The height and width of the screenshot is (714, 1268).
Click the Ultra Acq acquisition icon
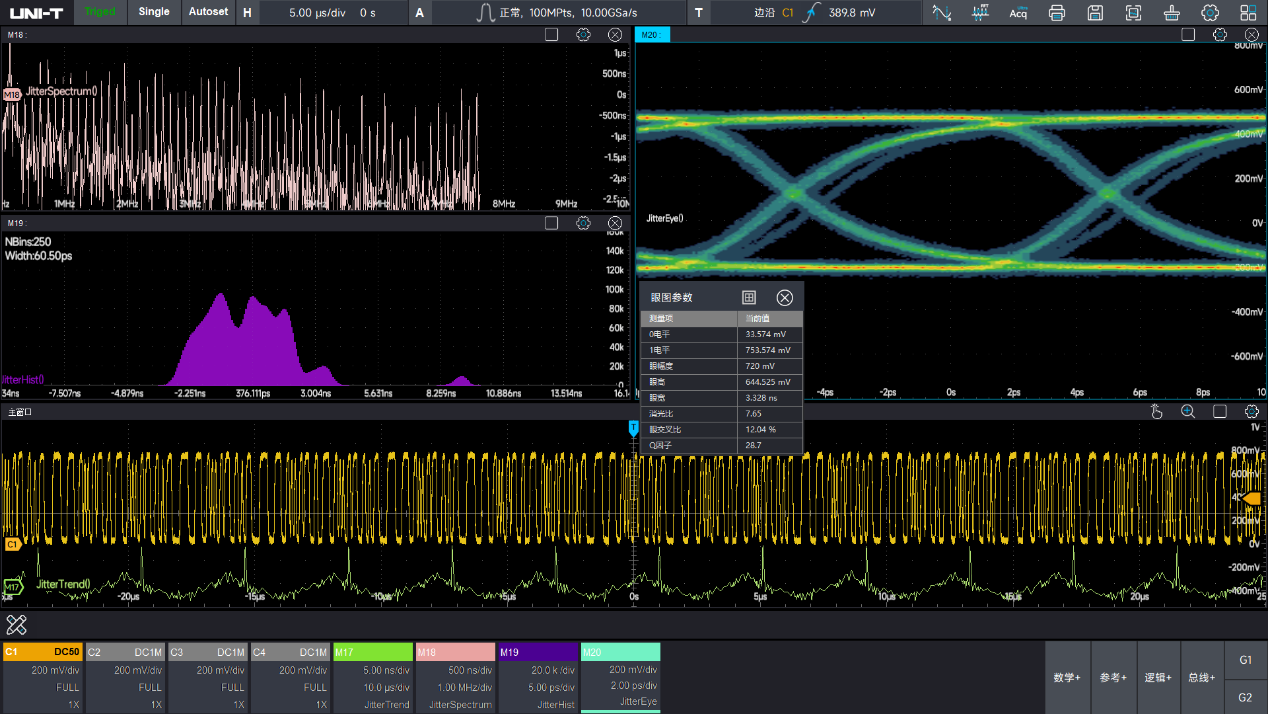point(1018,13)
